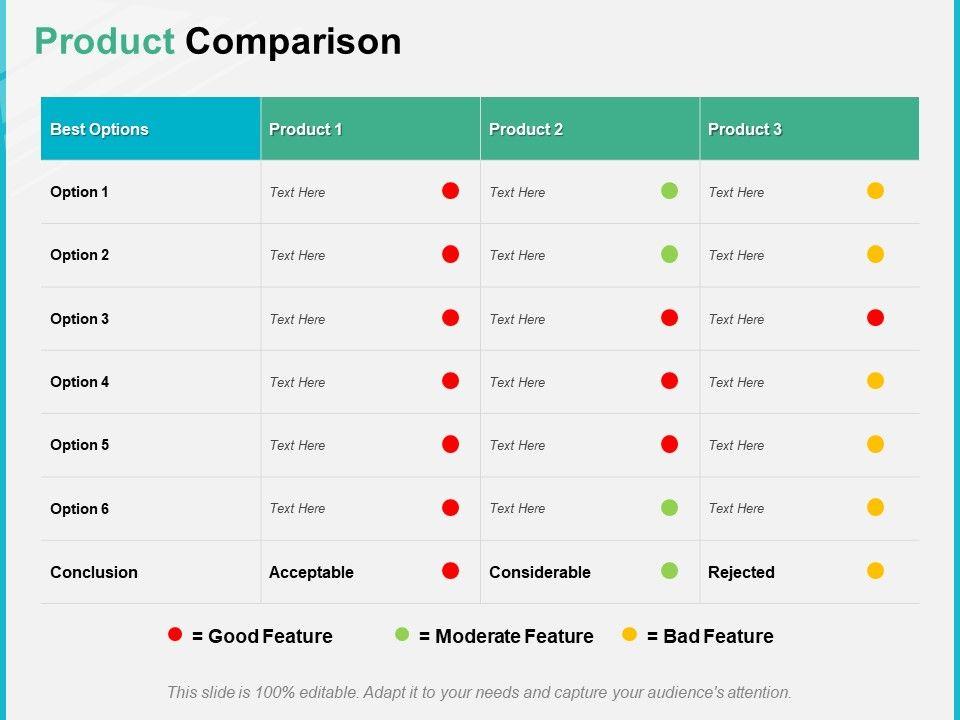Click the red dot in Product 2 Option 5
This screenshot has height=720, width=960.
(670, 444)
